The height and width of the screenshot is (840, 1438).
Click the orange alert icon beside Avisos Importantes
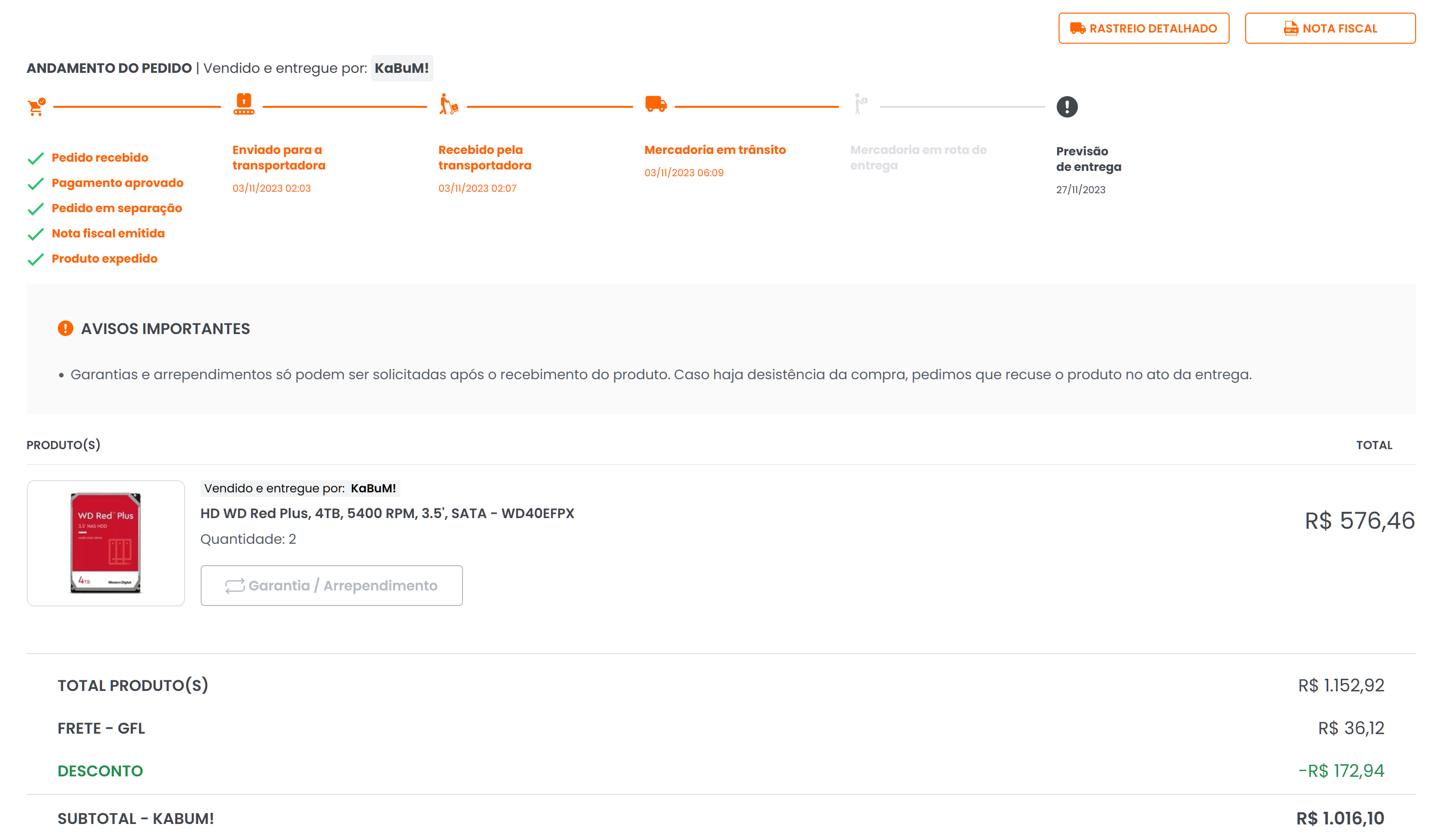tap(66, 328)
